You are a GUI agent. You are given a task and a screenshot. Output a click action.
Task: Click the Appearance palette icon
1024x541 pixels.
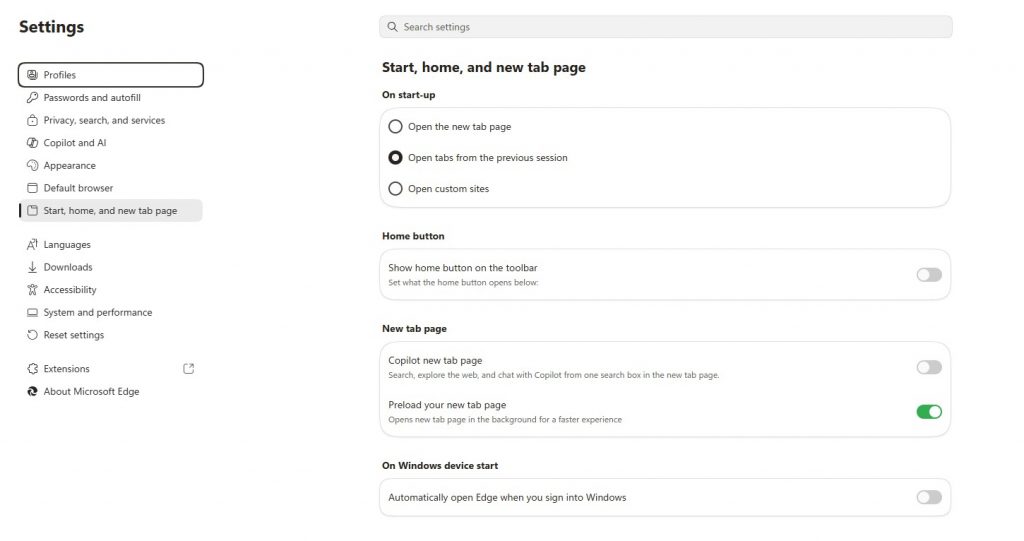pos(32,165)
